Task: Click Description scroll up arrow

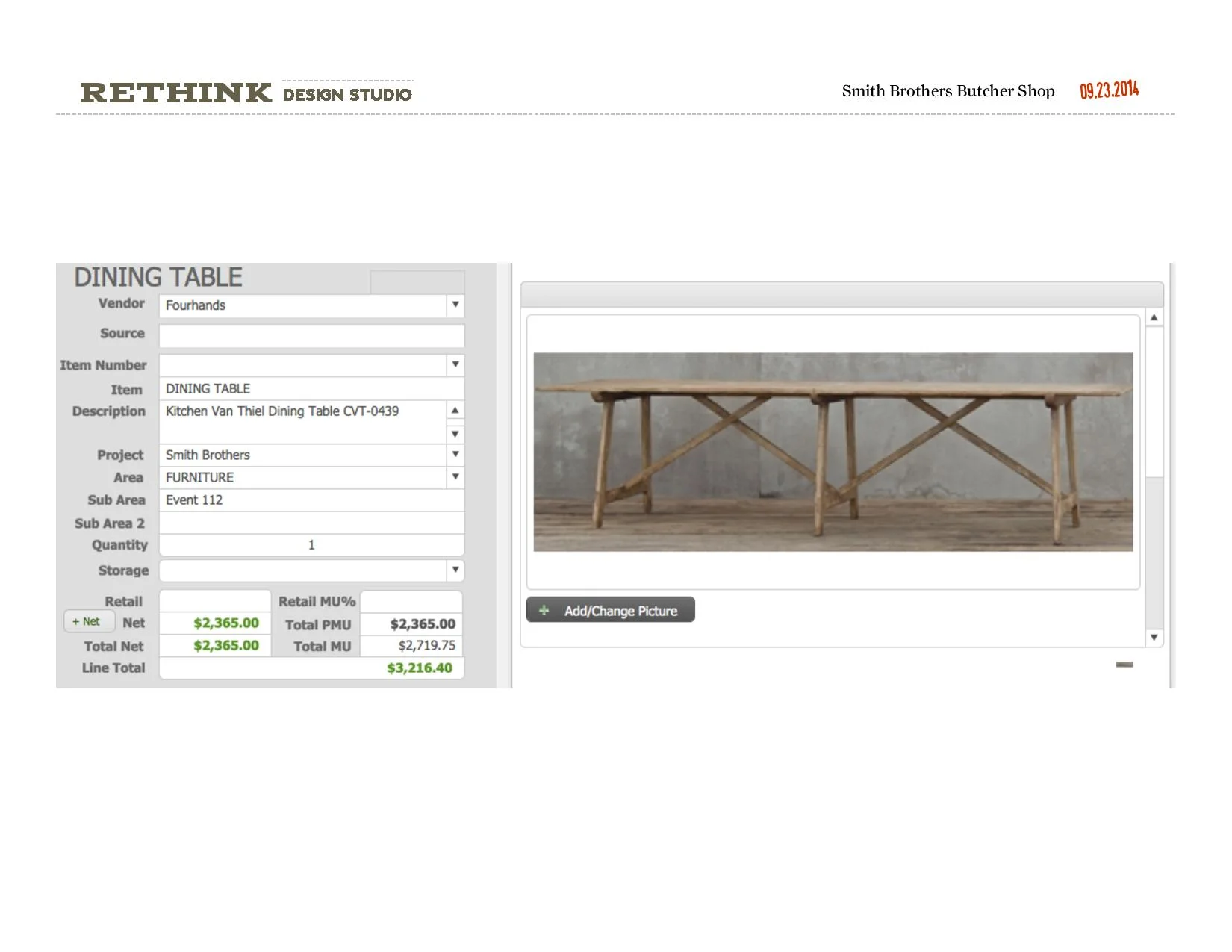Action: click(x=455, y=411)
